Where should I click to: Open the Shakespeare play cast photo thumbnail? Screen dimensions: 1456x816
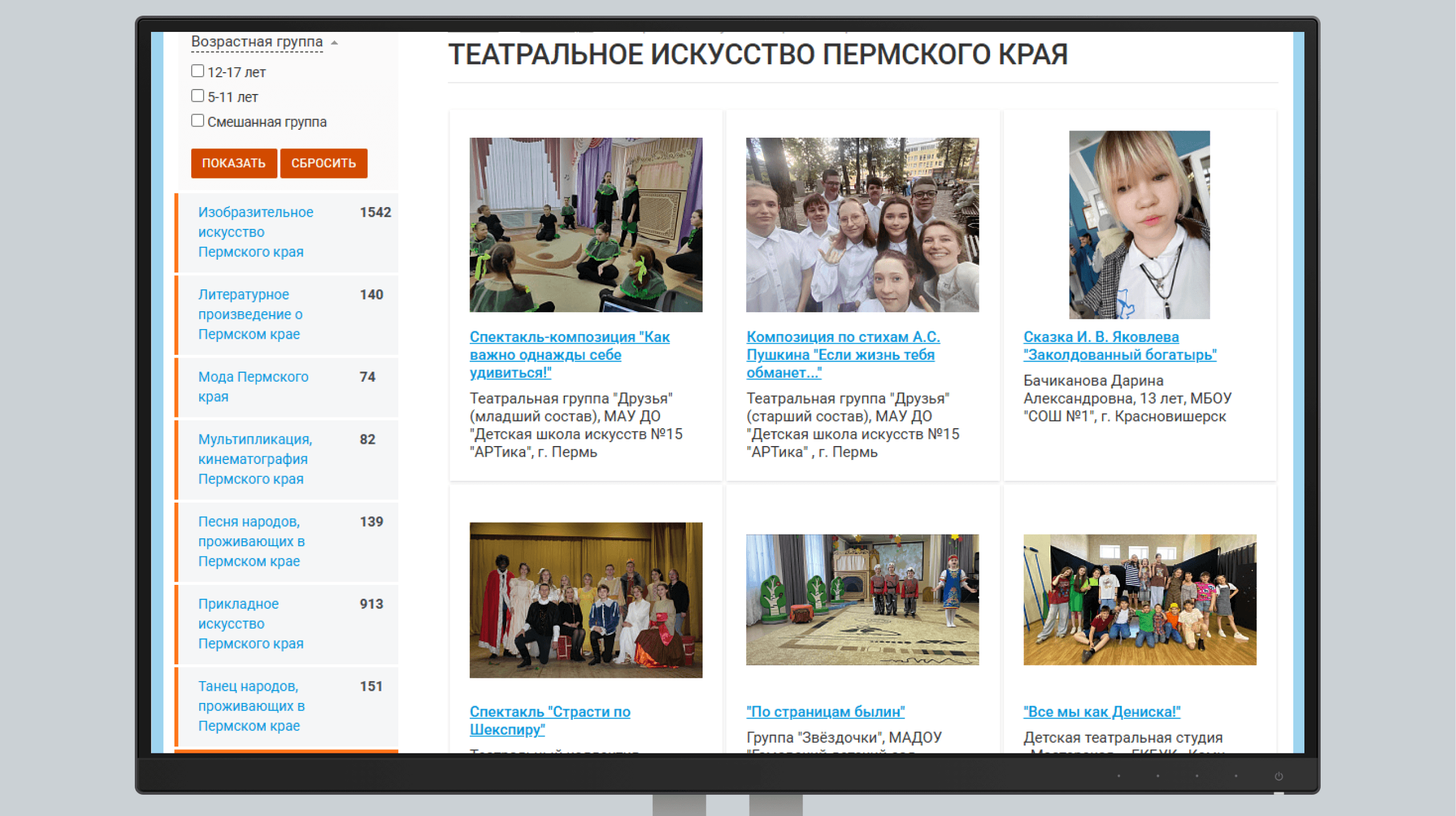pos(586,599)
